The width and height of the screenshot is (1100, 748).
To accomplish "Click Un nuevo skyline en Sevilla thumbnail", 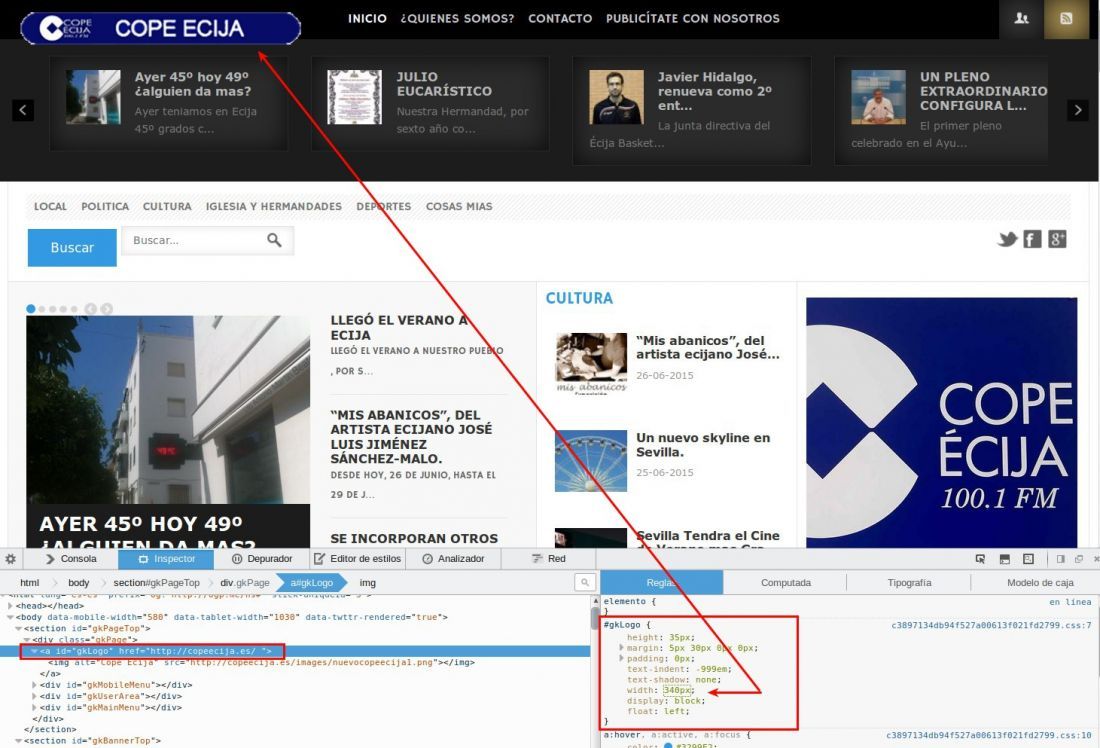I will point(591,461).
